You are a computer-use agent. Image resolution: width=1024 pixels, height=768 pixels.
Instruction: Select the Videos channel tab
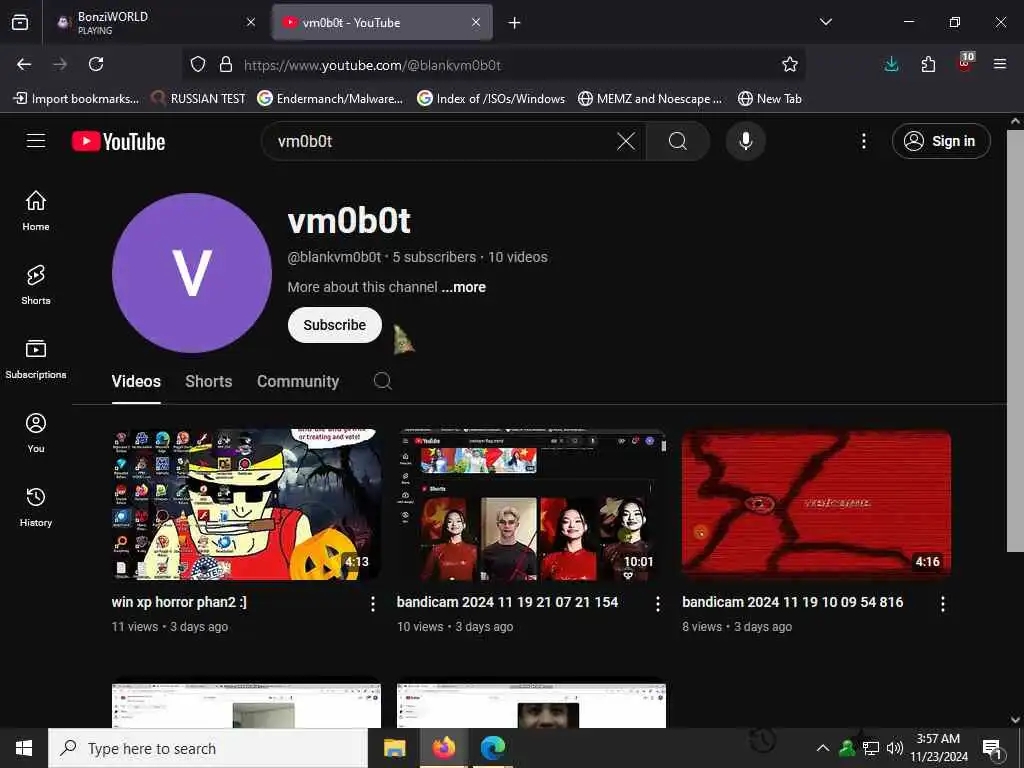pos(136,381)
